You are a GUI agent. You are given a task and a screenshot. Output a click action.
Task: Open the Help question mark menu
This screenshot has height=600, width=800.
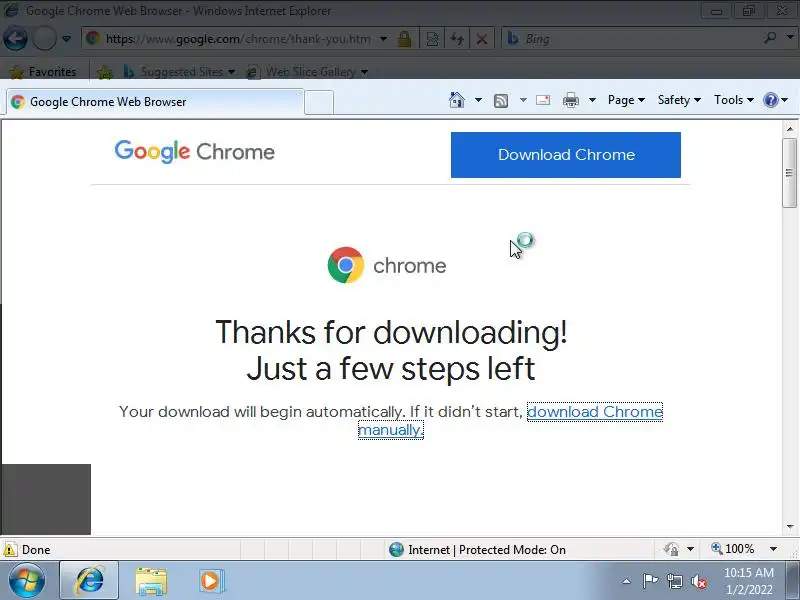776,100
